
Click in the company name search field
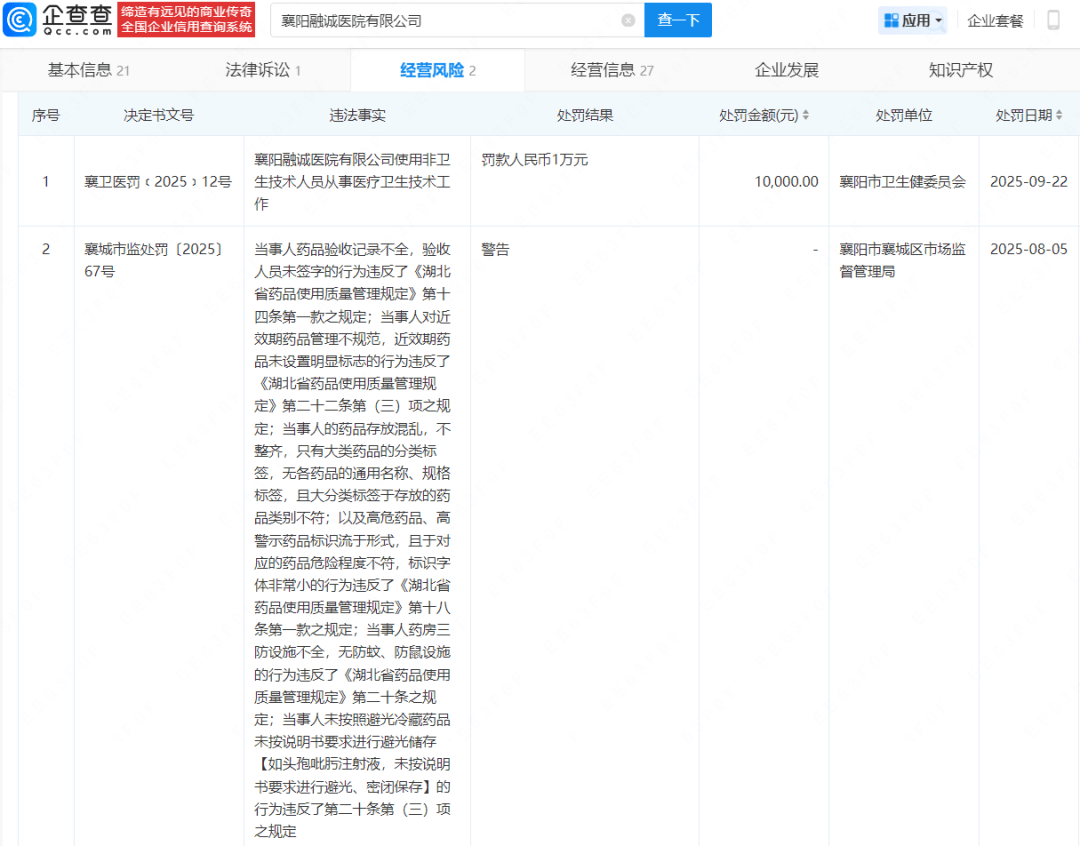[445, 20]
